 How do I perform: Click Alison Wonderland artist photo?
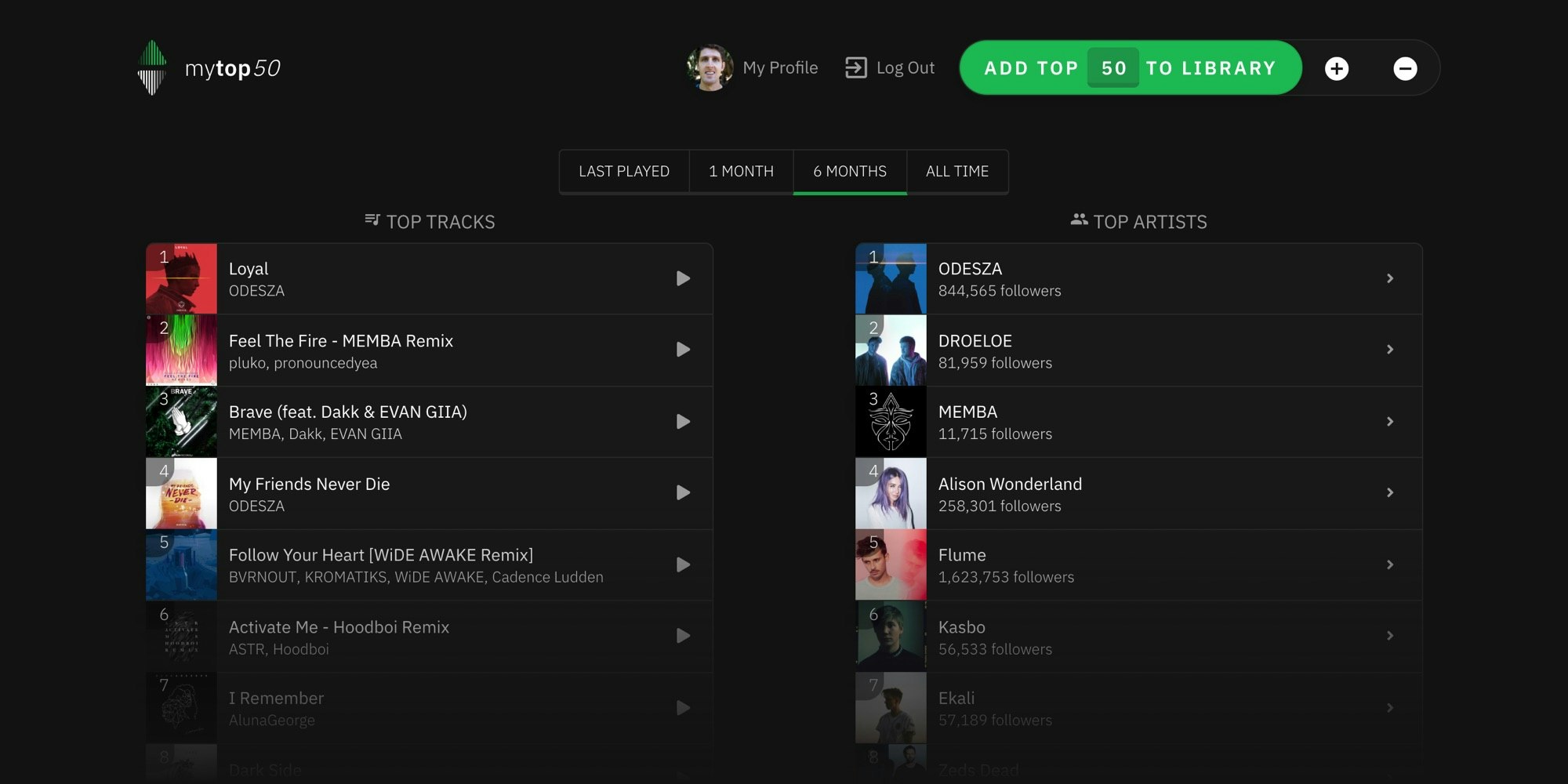point(891,493)
